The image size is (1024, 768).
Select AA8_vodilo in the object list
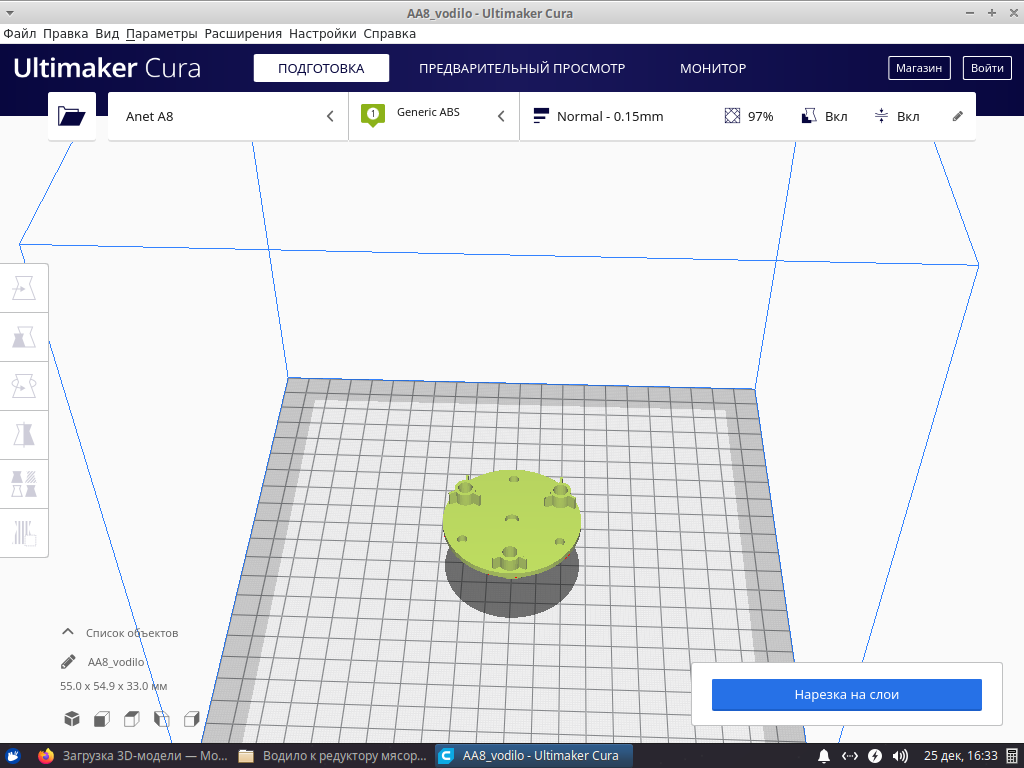[x=116, y=662]
